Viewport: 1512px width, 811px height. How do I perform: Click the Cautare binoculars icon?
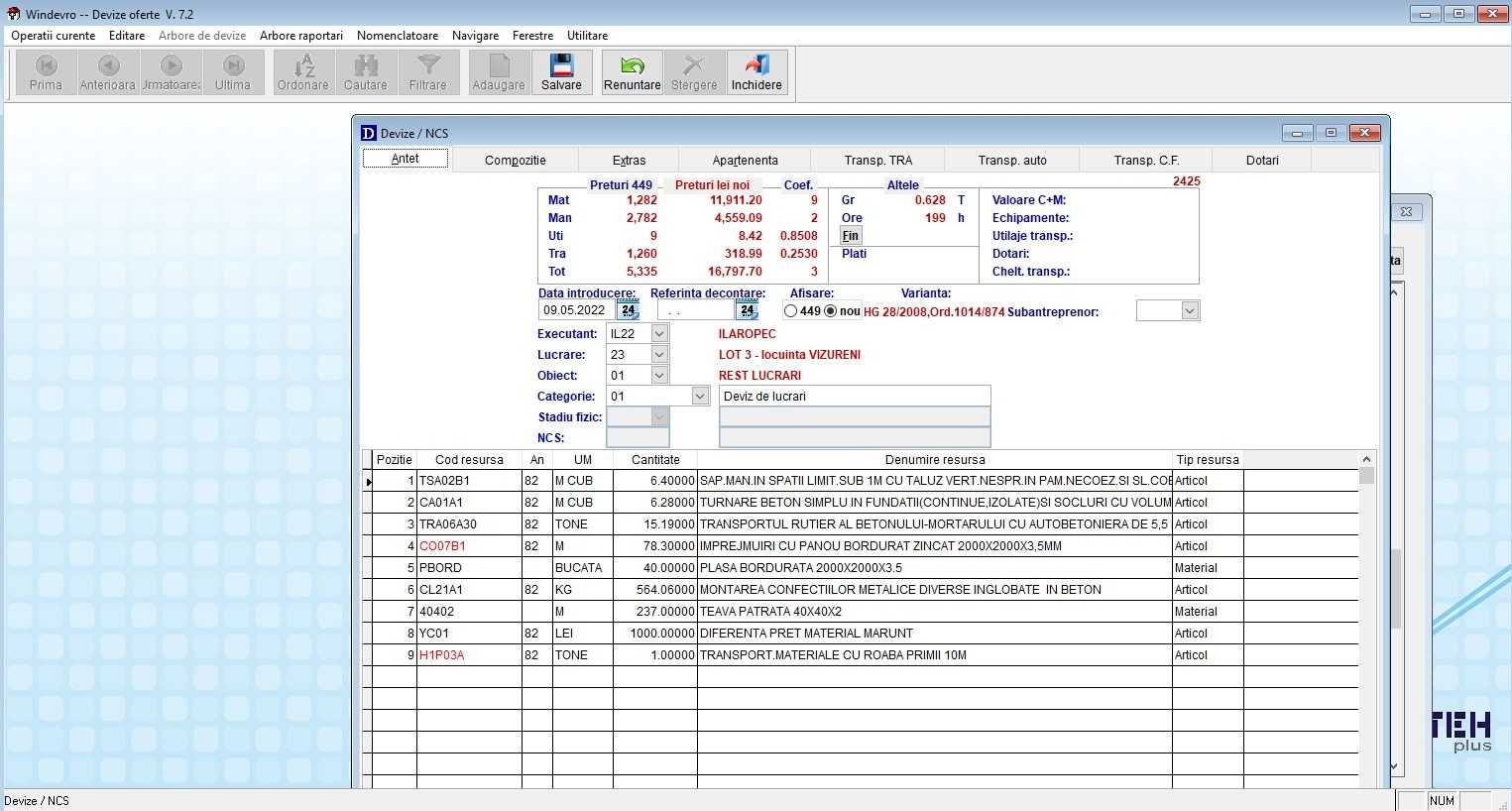click(x=366, y=72)
